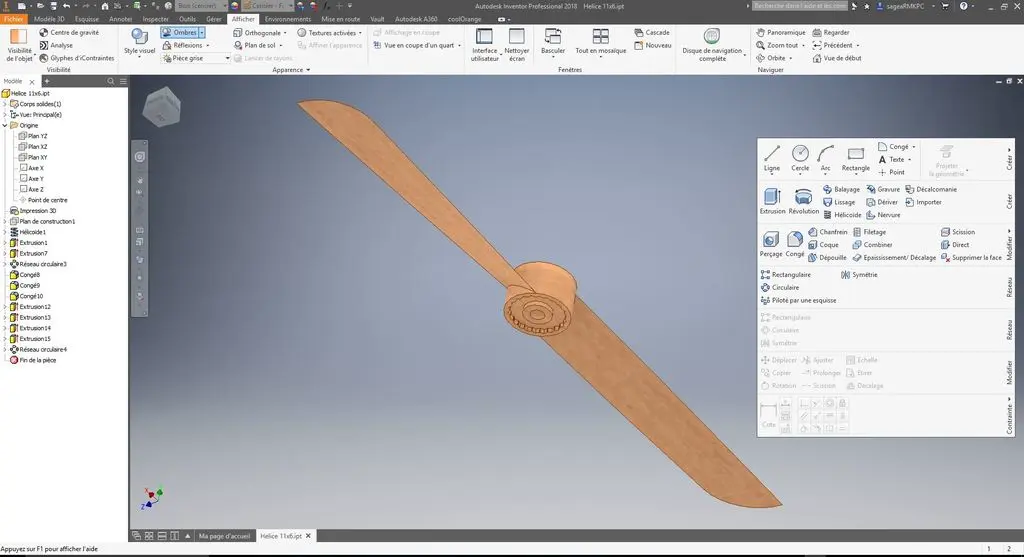Click the Vue de début home view
Viewport: 1024px width, 557px height.
pos(837,58)
